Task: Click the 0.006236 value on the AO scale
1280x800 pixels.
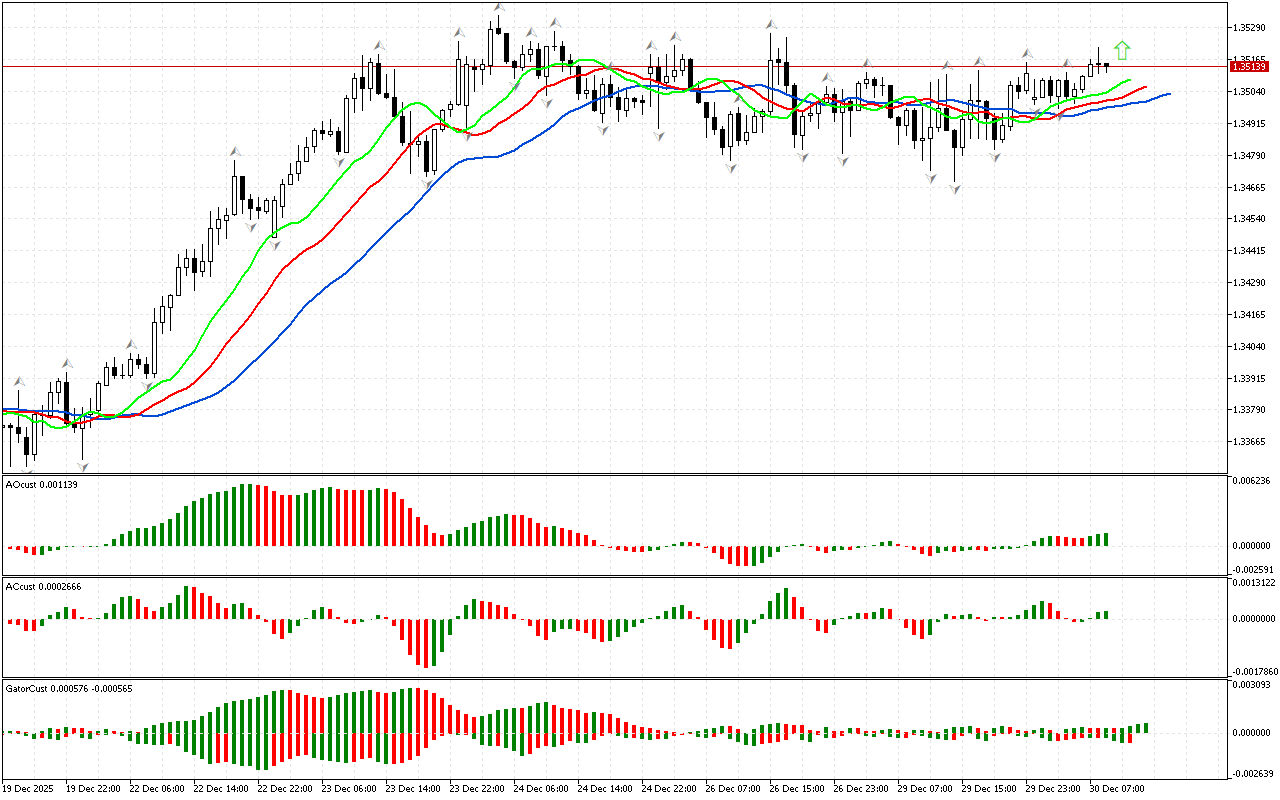Action: (x=1251, y=481)
